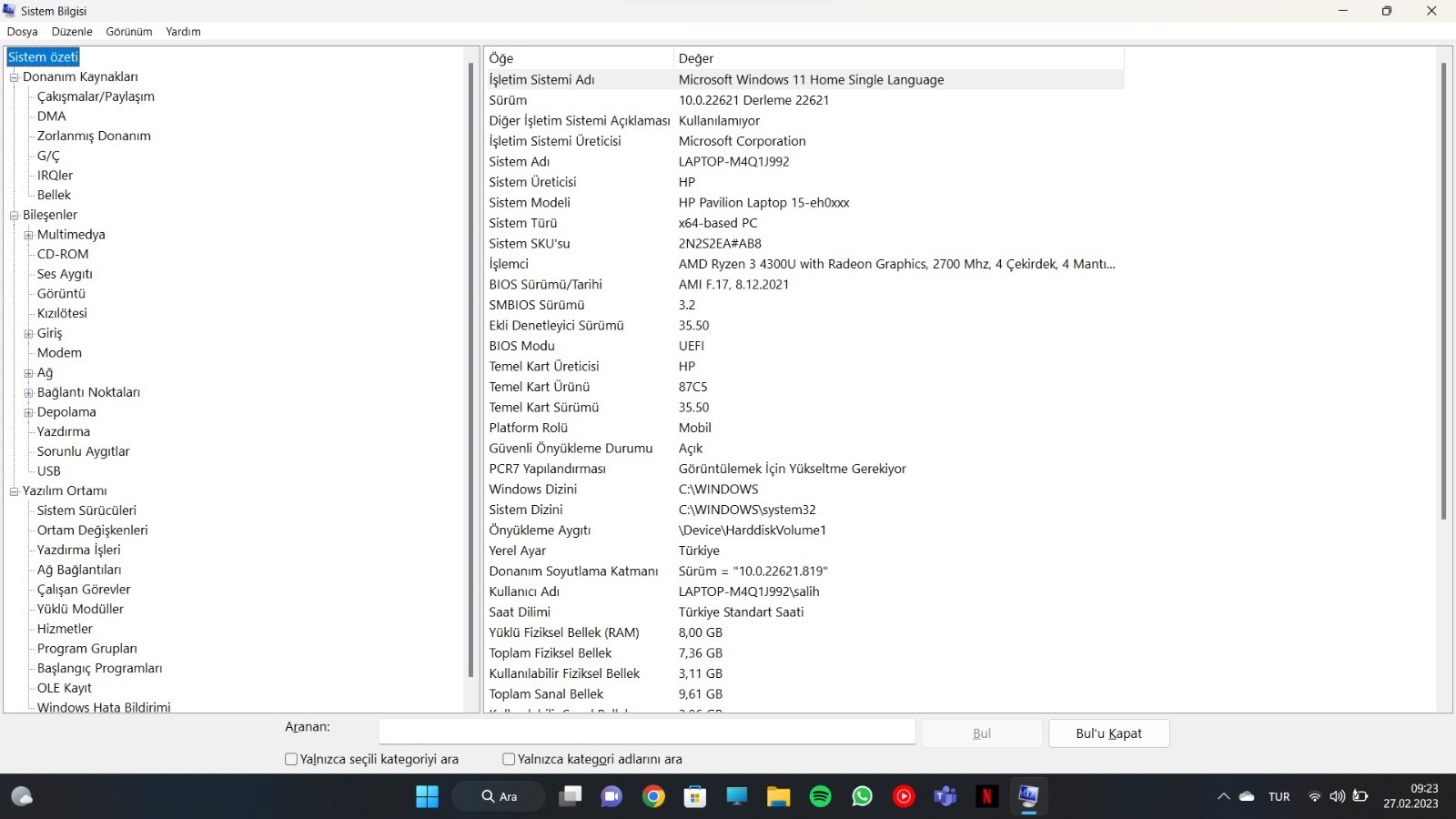This screenshot has width=1456, height=819.
Task: Open Sistem Sürücüleri category
Action: (86, 511)
